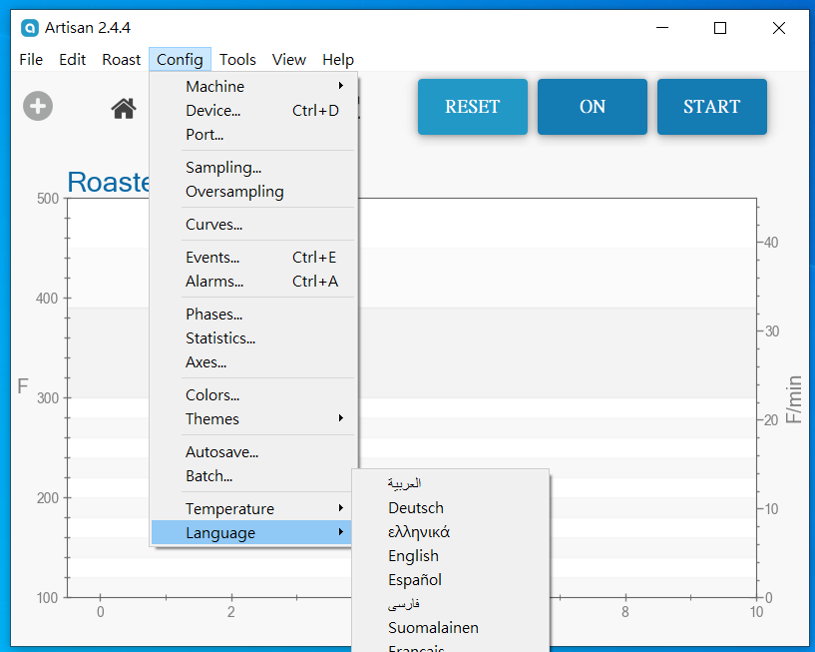This screenshot has height=652, width=815.
Task: Click the home icon in toolbar
Action: click(x=124, y=108)
